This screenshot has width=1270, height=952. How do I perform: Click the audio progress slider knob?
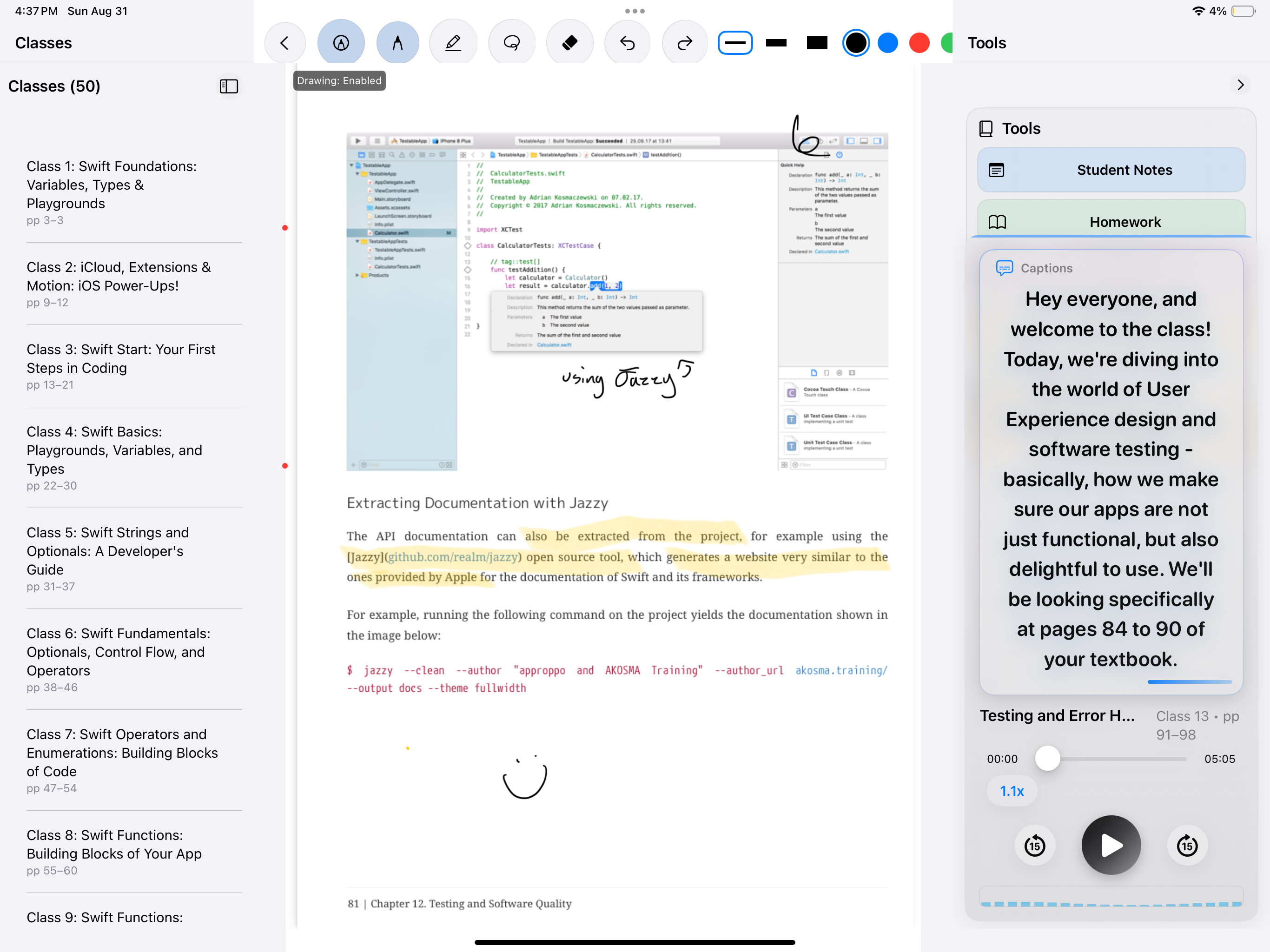click(x=1047, y=759)
